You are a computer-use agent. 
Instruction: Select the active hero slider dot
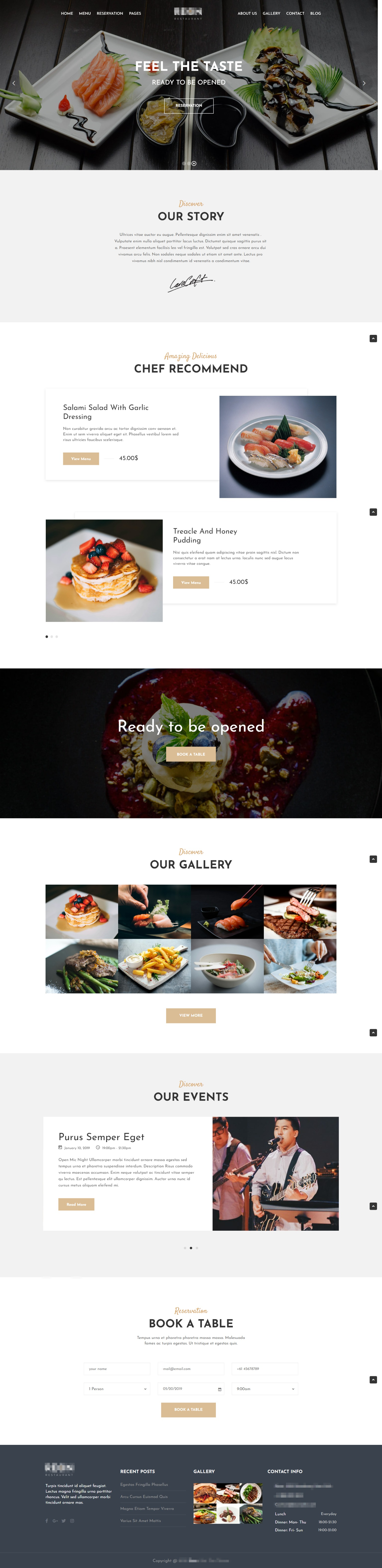pyautogui.click(x=194, y=163)
